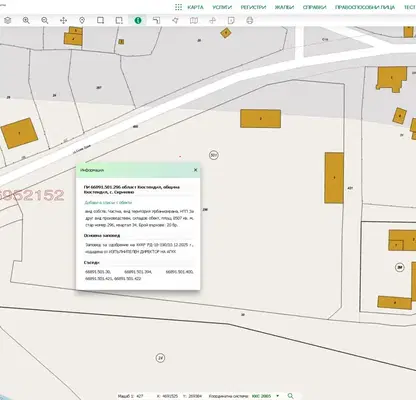416x400 pixels.
Task: Open the layers panel icon
Action: pos(7,20)
